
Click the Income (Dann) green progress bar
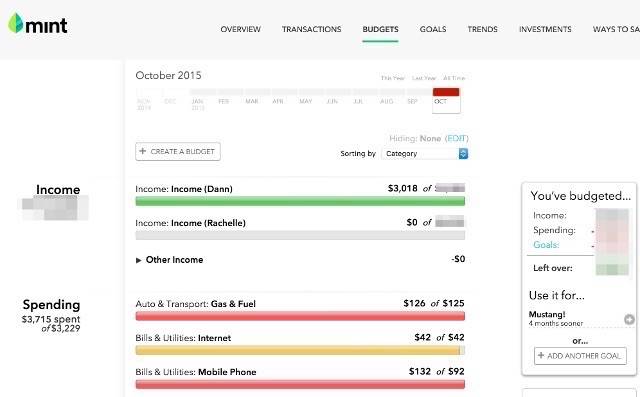click(x=300, y=201)
